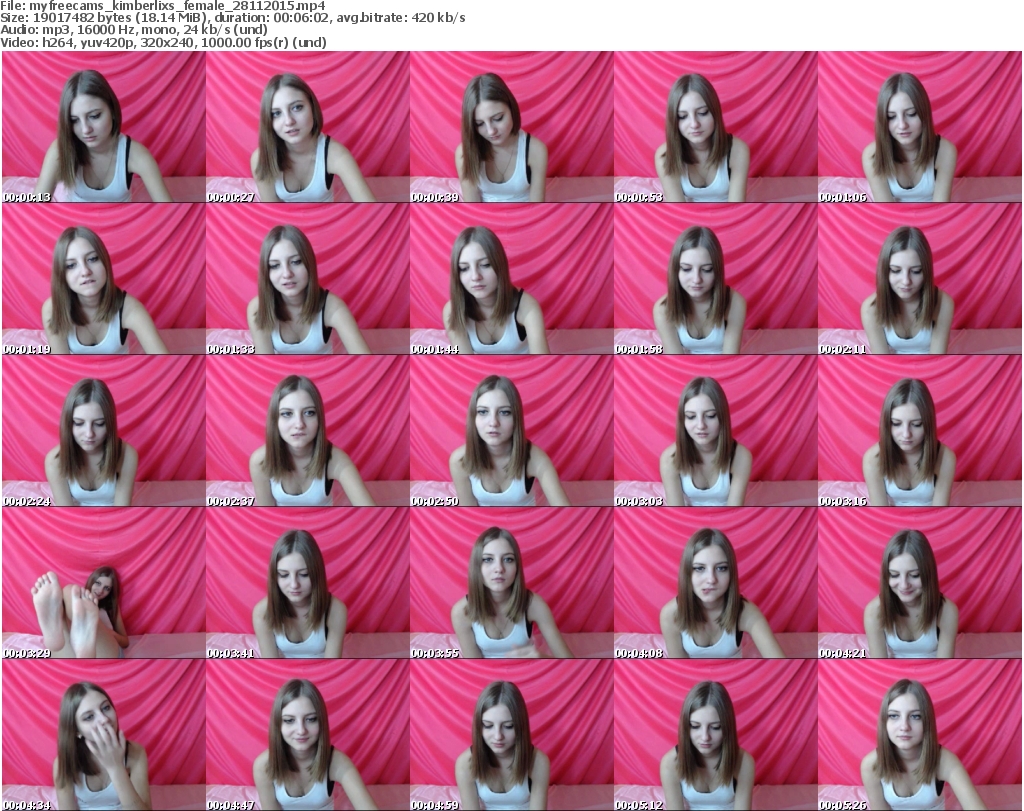Click the Size line showing 18.14 MiB
The height and width of the screenshot is (811, 1024).
click(x=232, y=18)
